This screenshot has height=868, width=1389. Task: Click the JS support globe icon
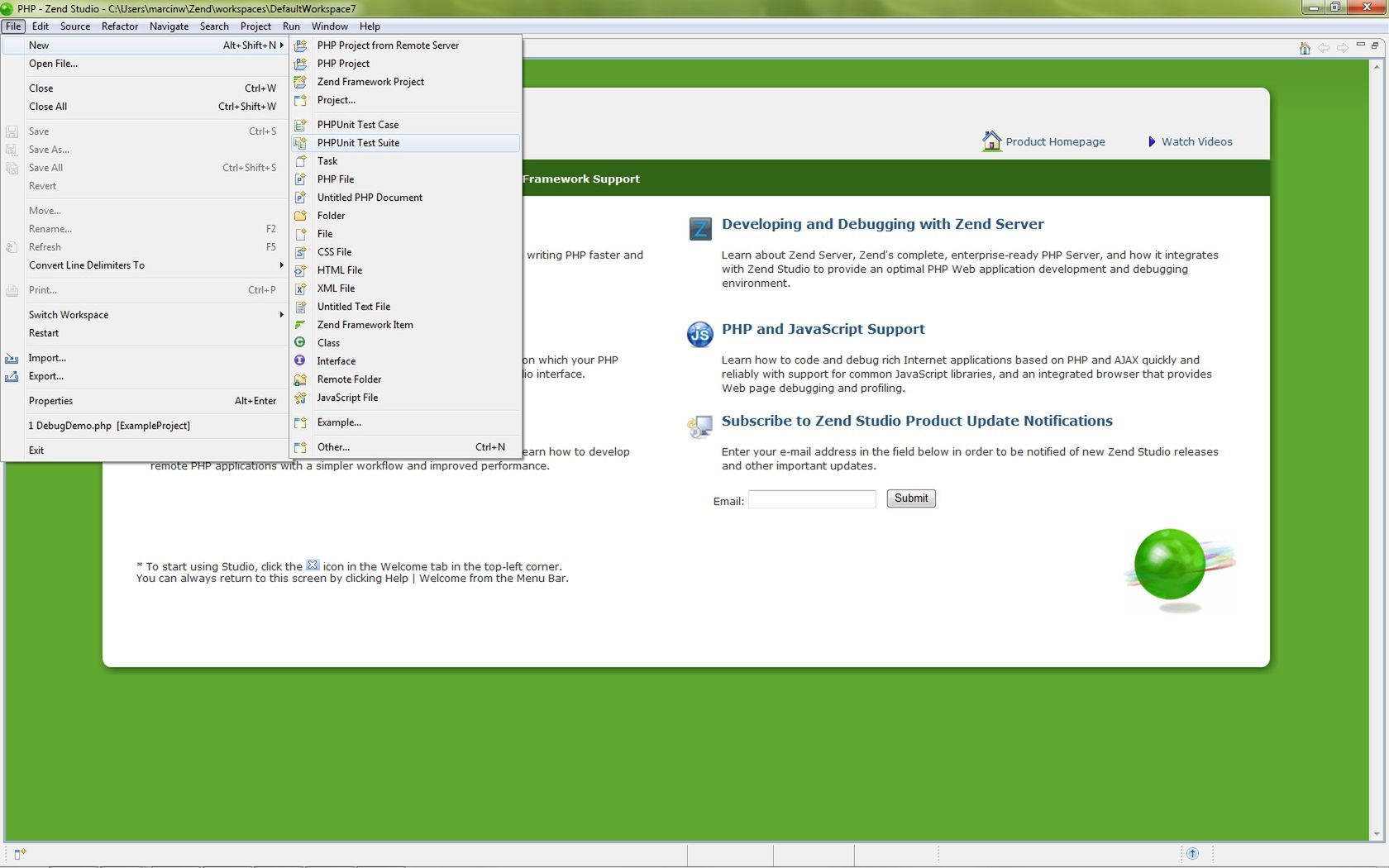[700, 334]
